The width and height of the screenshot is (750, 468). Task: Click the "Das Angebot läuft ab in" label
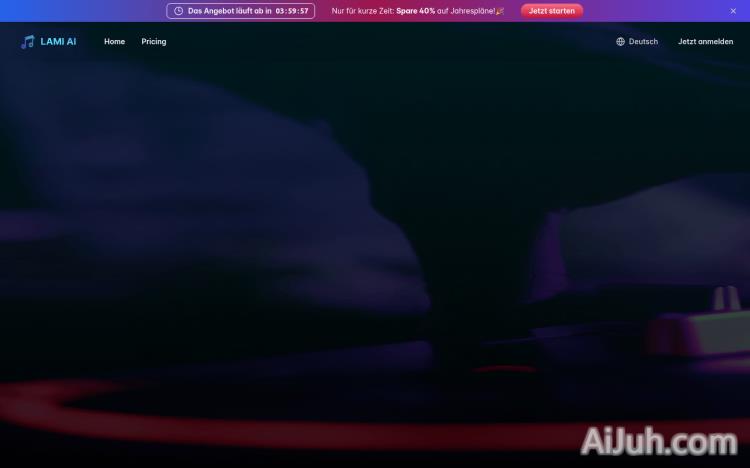pyautogui.click(x=229, y=11)
